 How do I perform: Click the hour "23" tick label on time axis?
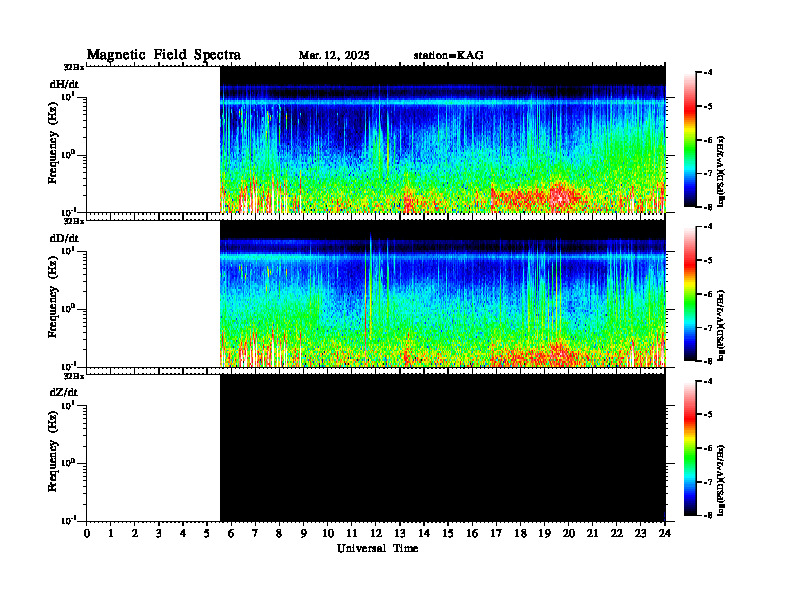pos(641,534)
